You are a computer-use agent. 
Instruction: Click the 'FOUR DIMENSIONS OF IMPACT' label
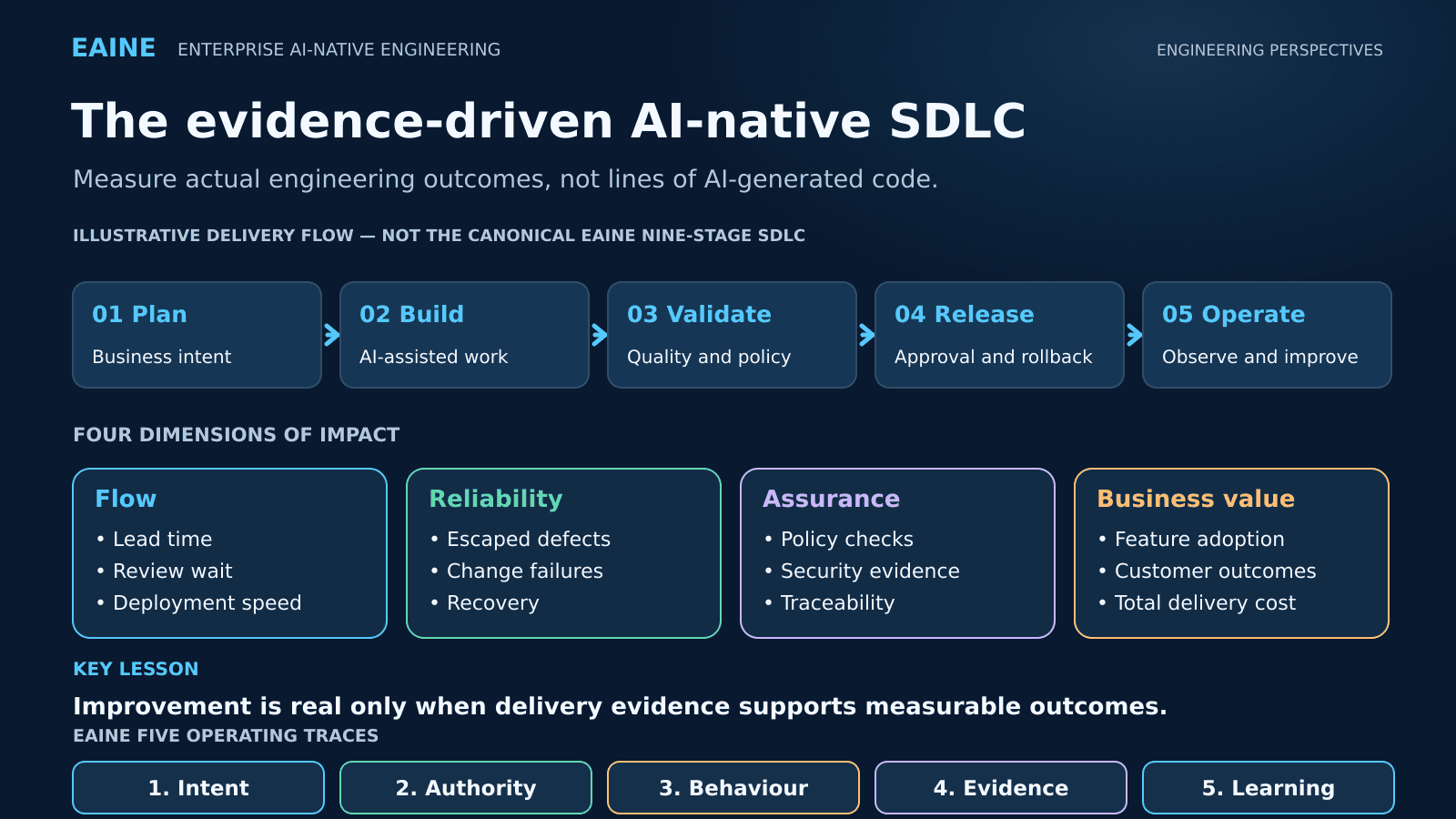click(237, 435)
